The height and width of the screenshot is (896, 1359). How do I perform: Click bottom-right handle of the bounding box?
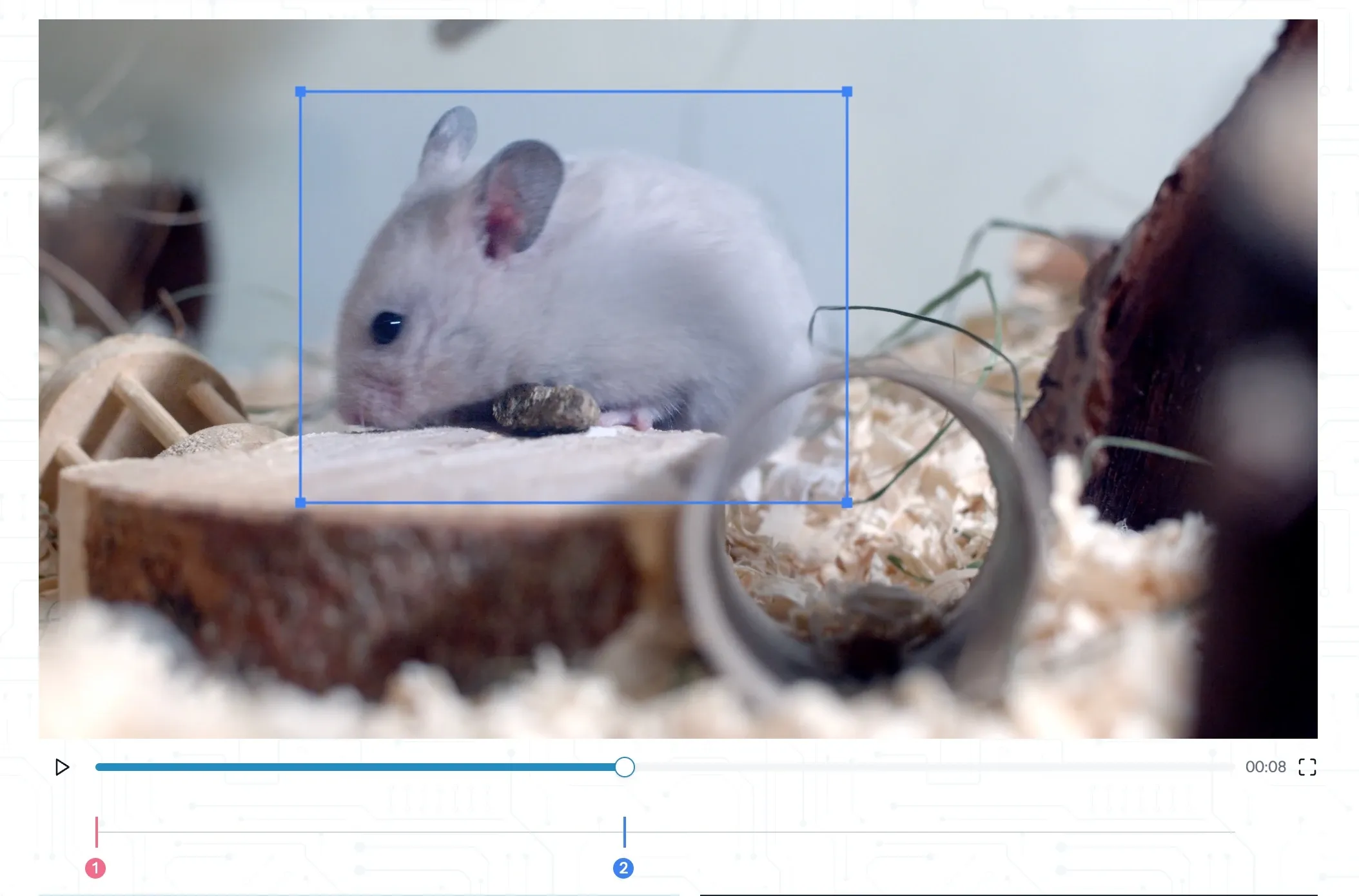(x=847, y=503)
